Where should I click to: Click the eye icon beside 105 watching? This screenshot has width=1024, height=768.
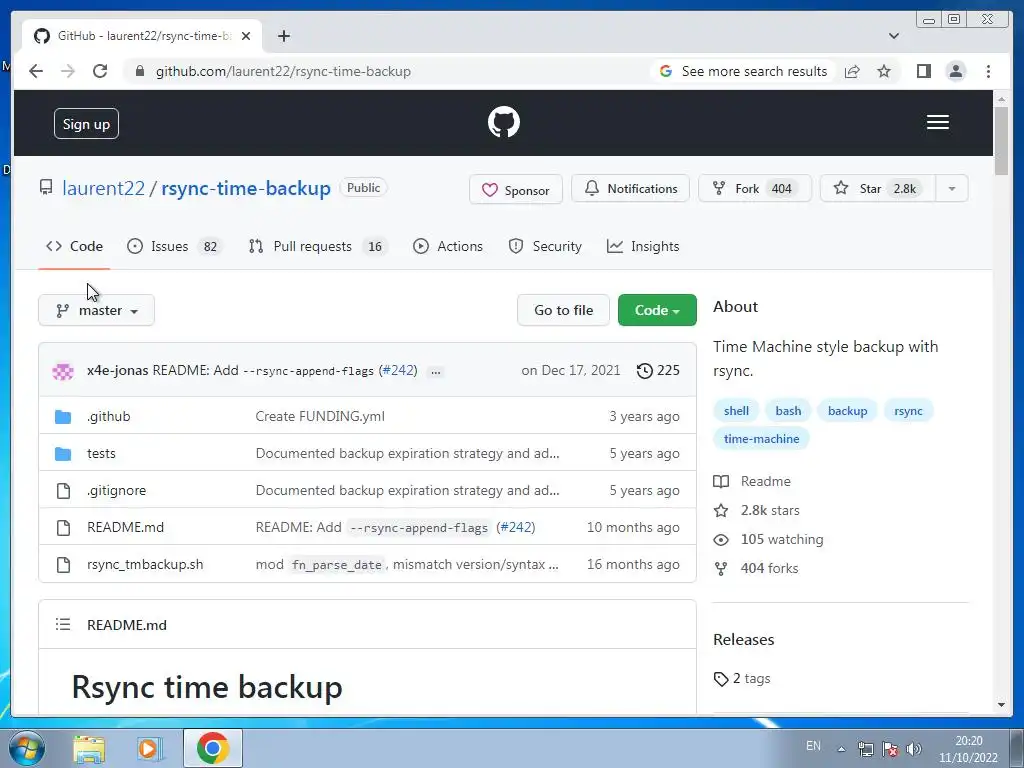pos(721,539)
